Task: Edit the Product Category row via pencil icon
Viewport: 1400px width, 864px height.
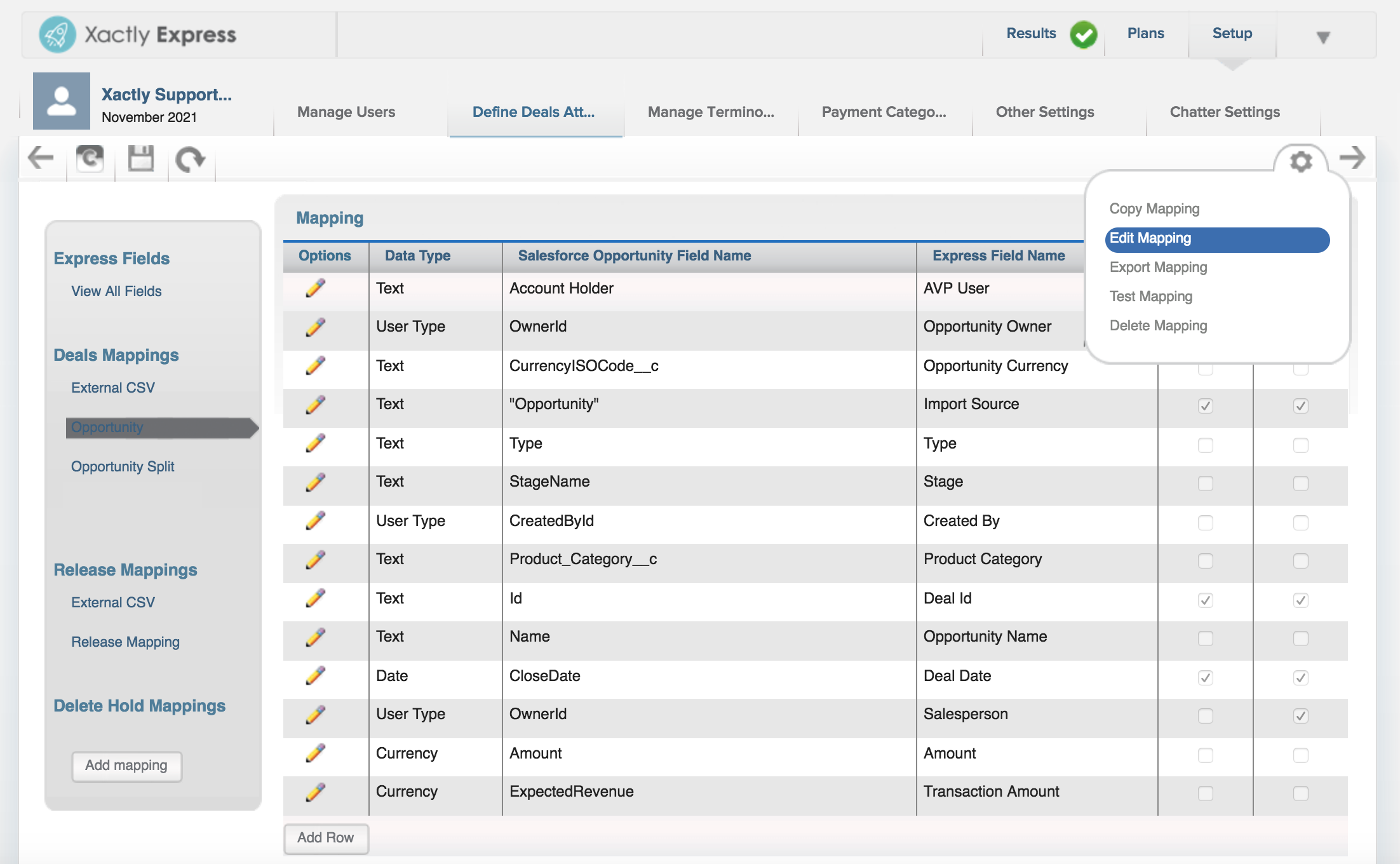Action: (316, 559)
